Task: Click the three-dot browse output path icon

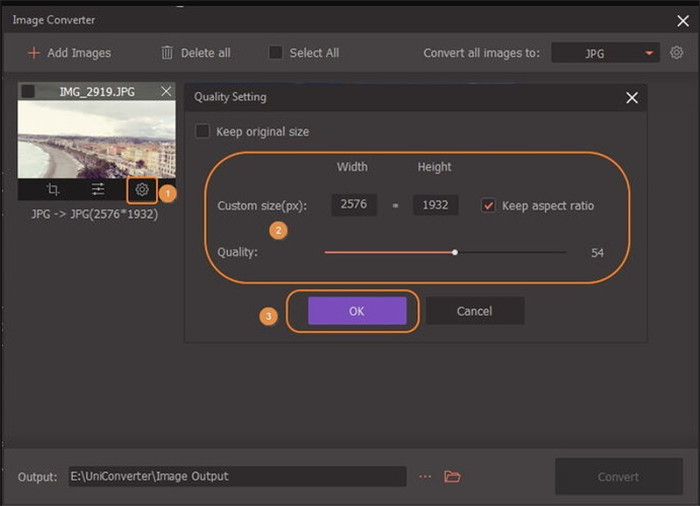Action: pyautogui.click(x=425, y=476)
